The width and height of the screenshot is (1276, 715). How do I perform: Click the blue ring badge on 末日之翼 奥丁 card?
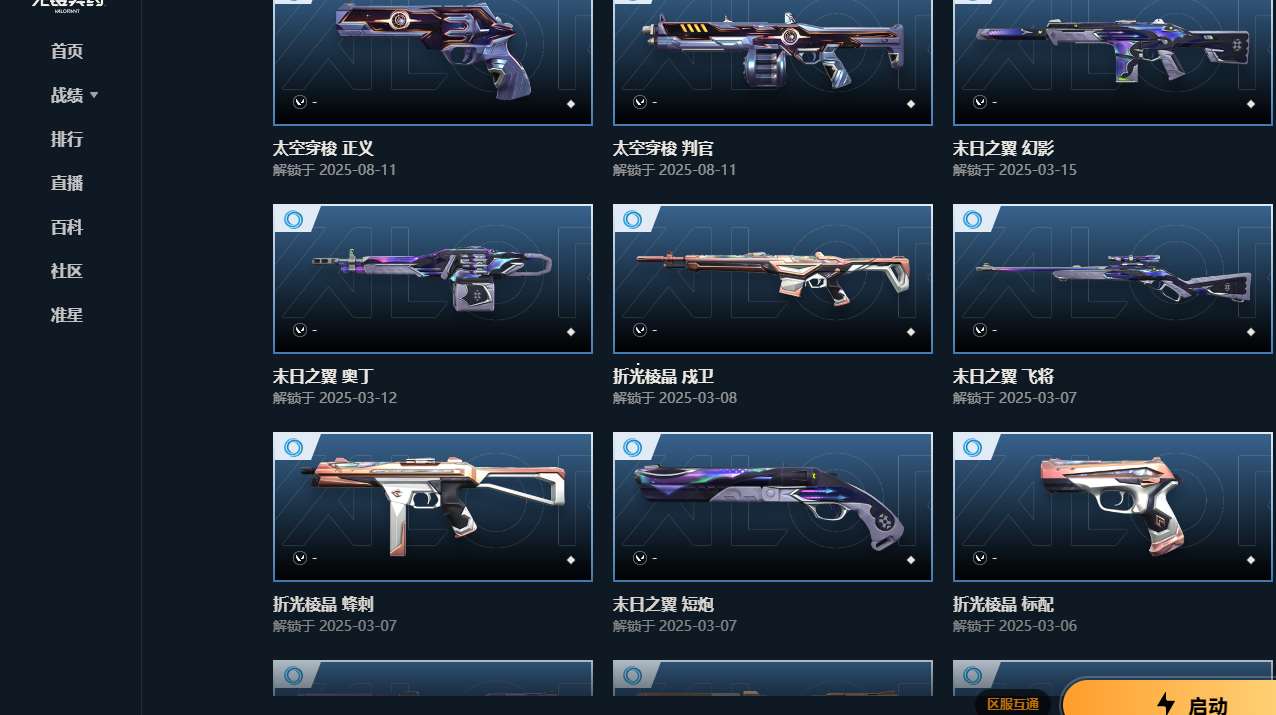tap(294, 219)
